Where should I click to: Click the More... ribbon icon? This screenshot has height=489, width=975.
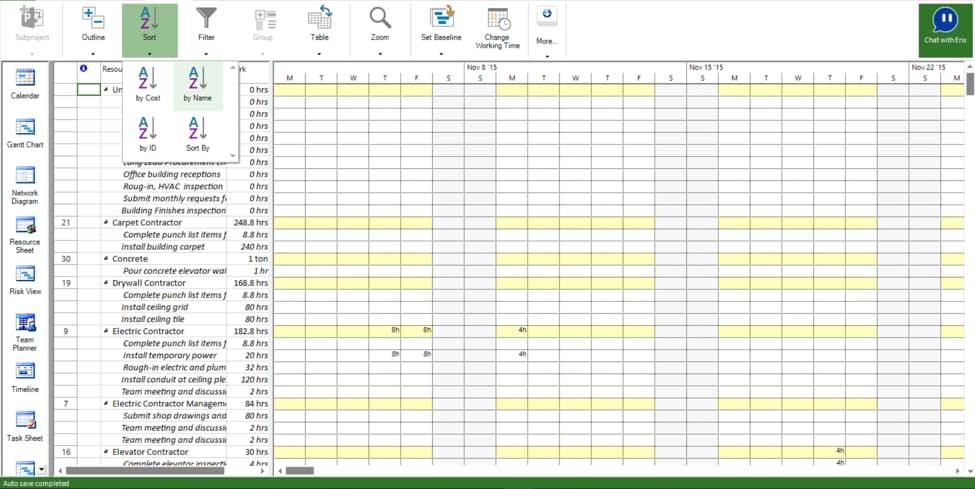pos(547,26)
